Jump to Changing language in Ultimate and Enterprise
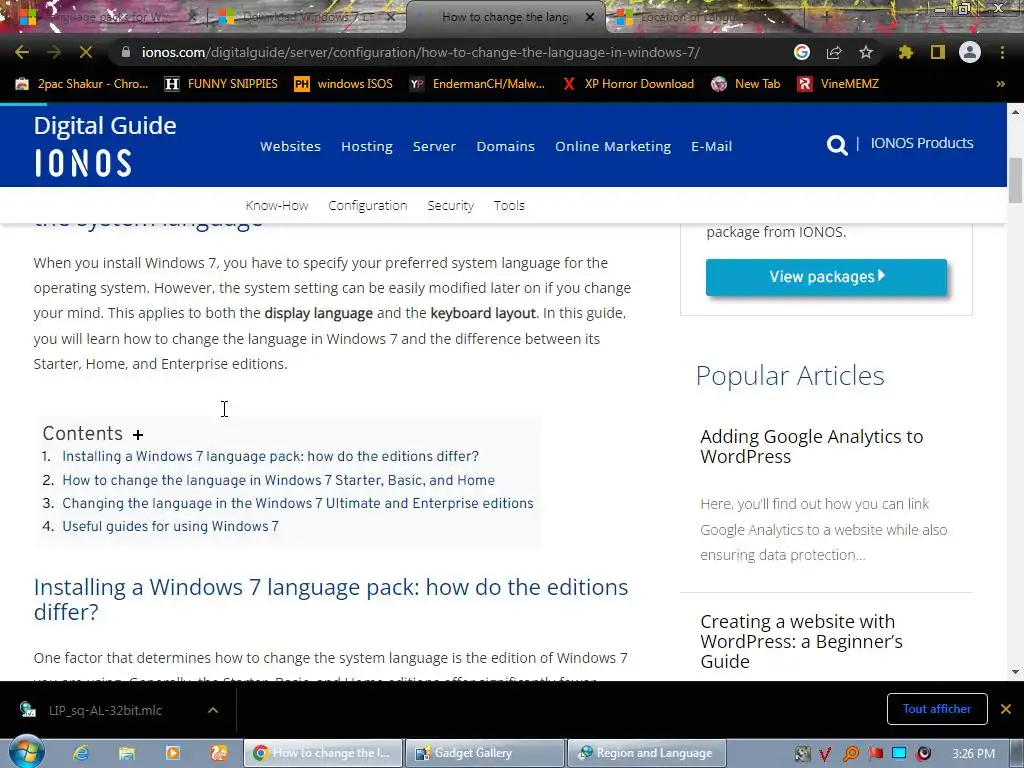 click(x=298, y=503)
